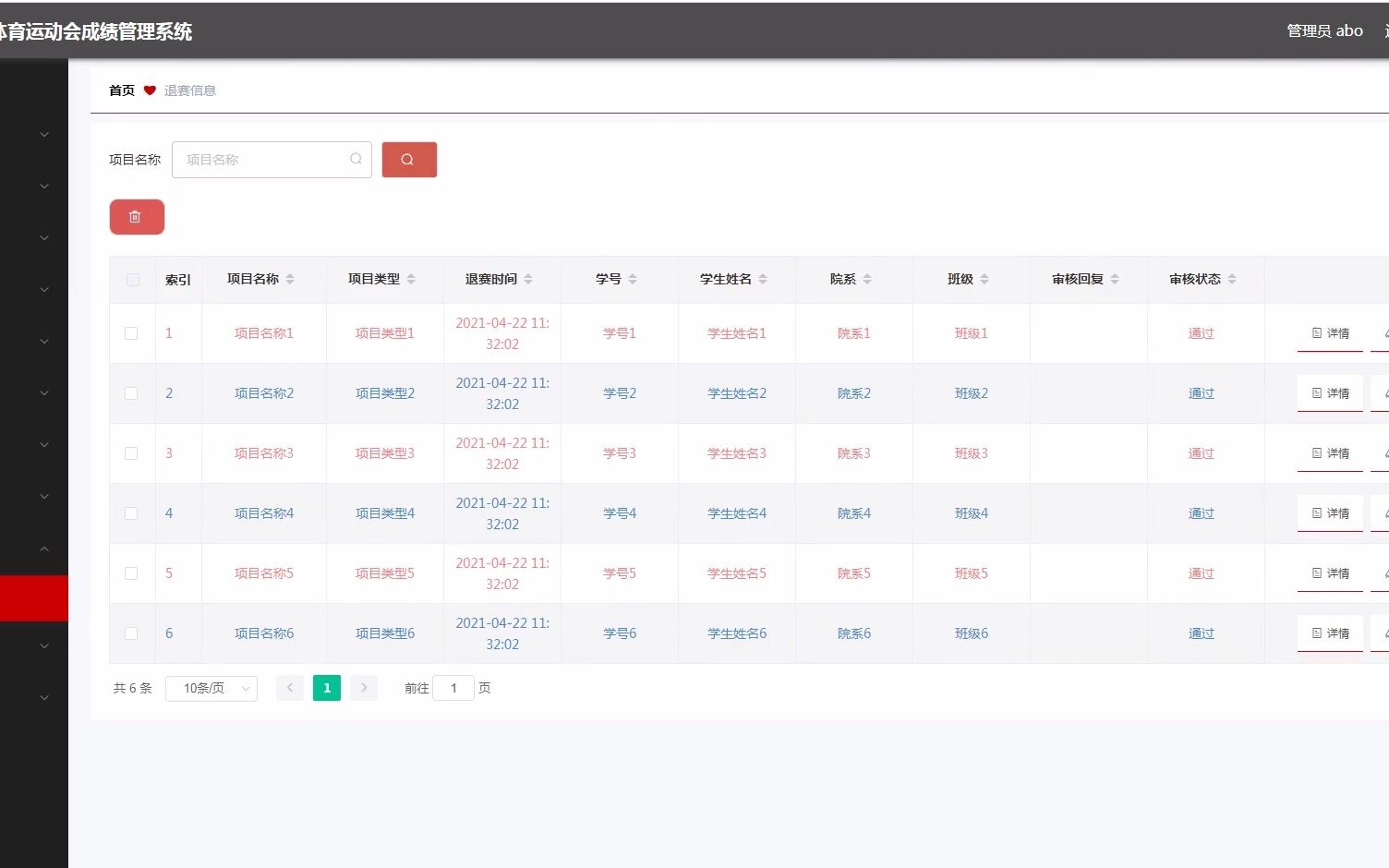This screenshot has width=1389, height=868.
Task: Open the 10条/页 page size dropdown
Action: click(x=211, y=688)
